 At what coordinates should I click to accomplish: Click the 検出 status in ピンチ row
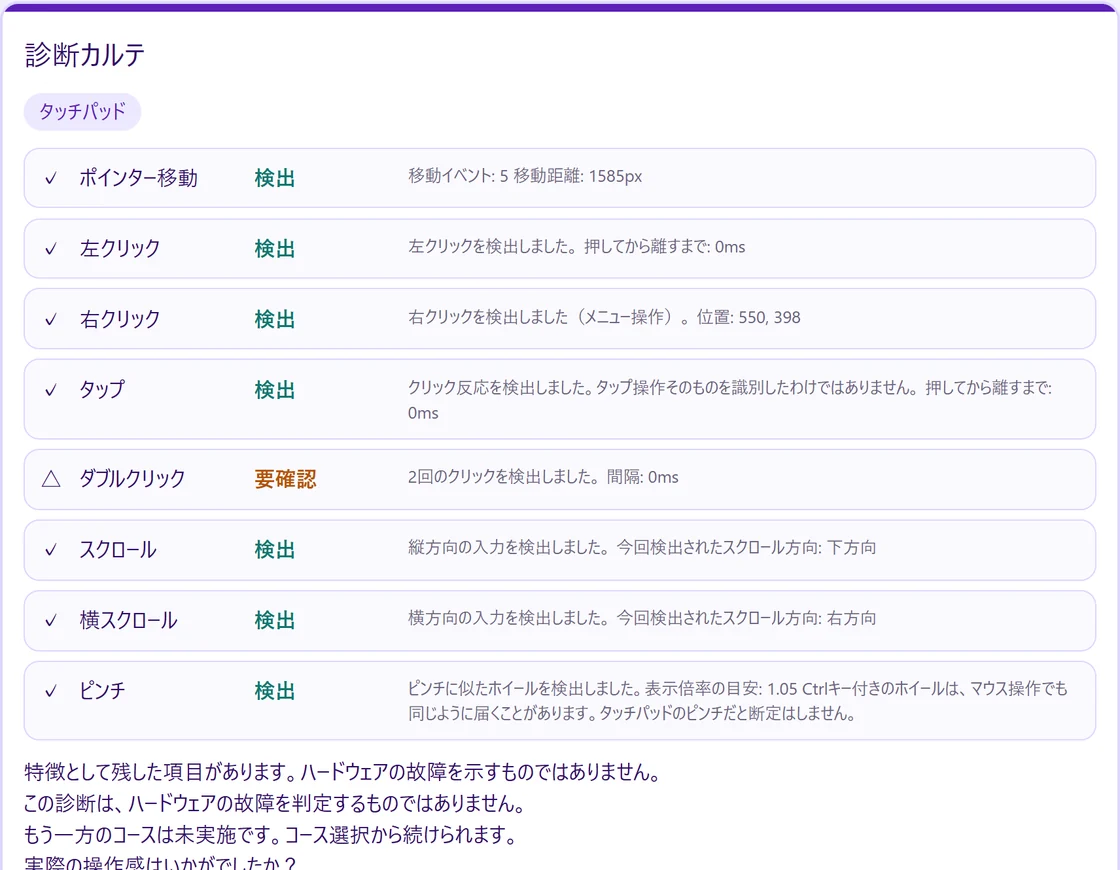(275, 691)
